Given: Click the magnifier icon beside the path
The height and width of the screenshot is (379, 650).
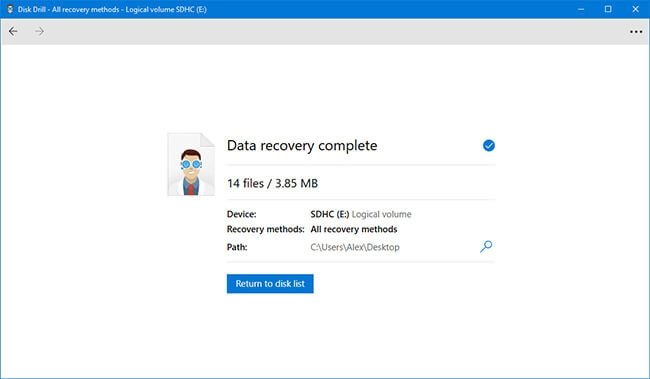Looking at the screenshot, I should click(x=486, y=247).
